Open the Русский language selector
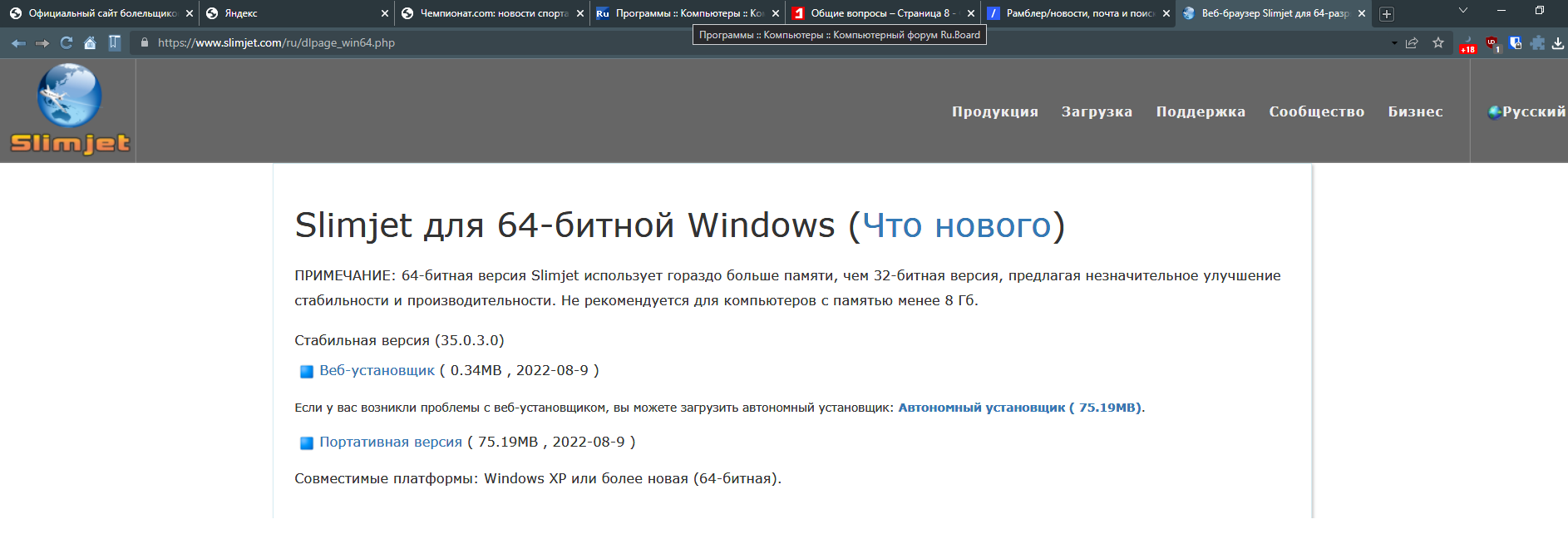1568x539 pixels. (1527, 111)
